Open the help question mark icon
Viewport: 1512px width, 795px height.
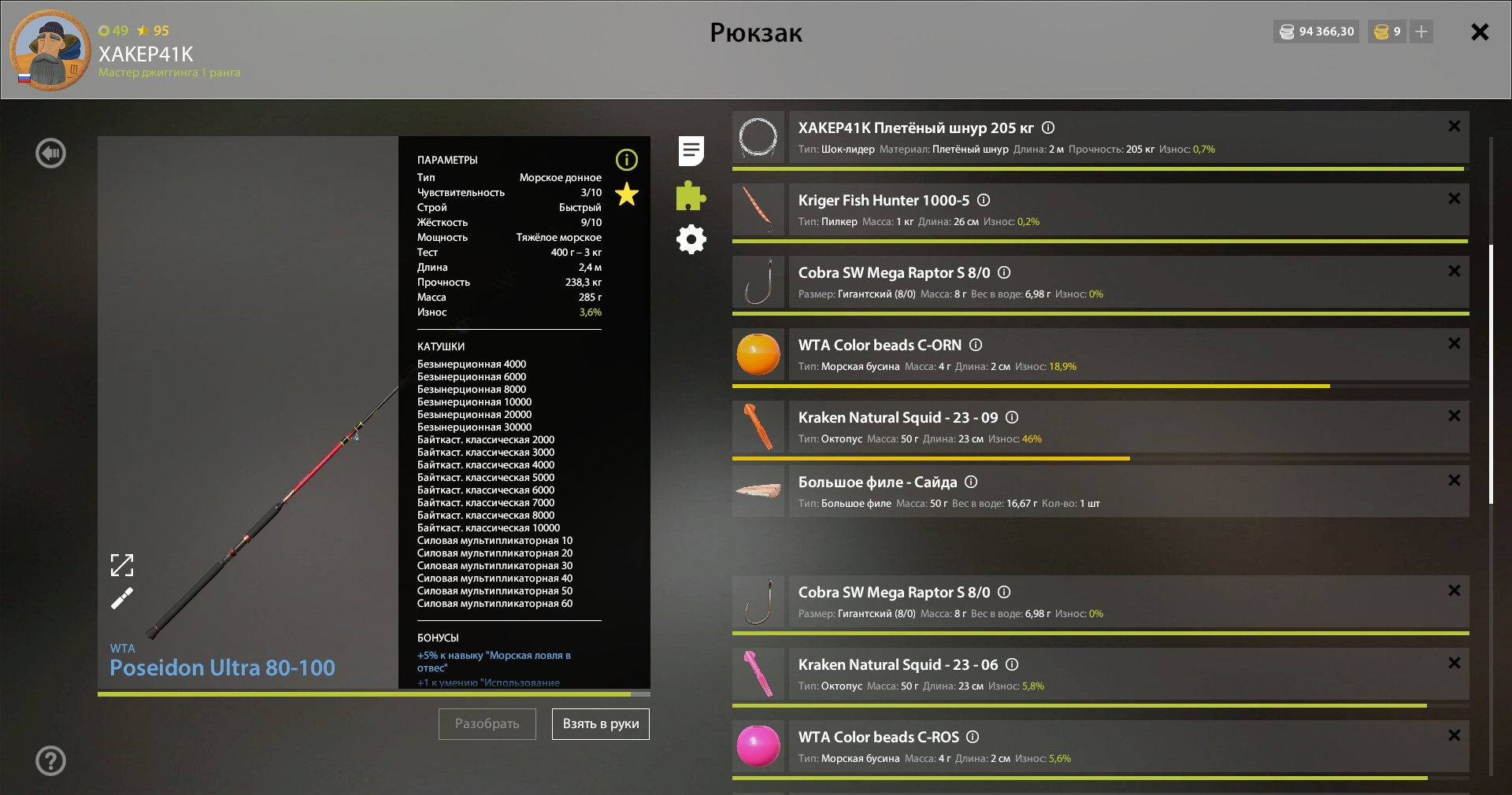tap(51, 760)
